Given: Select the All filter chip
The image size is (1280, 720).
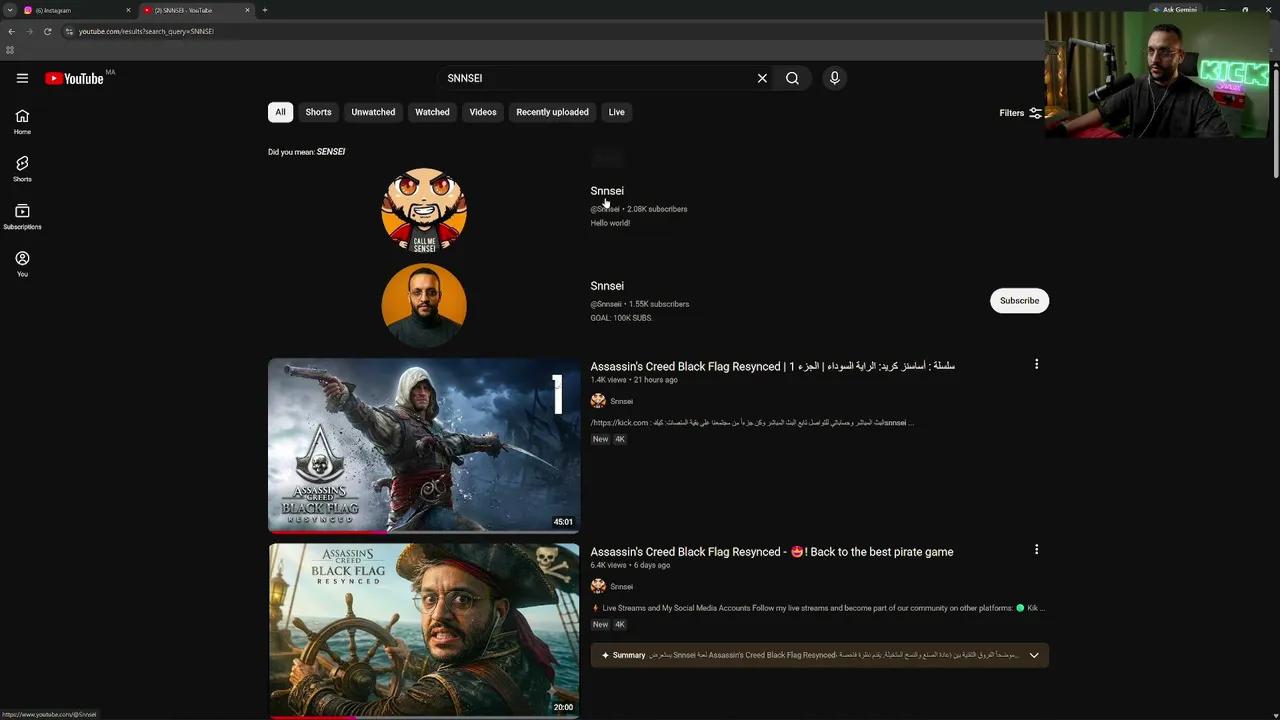Looking at the screenshot, I should 280,112.
